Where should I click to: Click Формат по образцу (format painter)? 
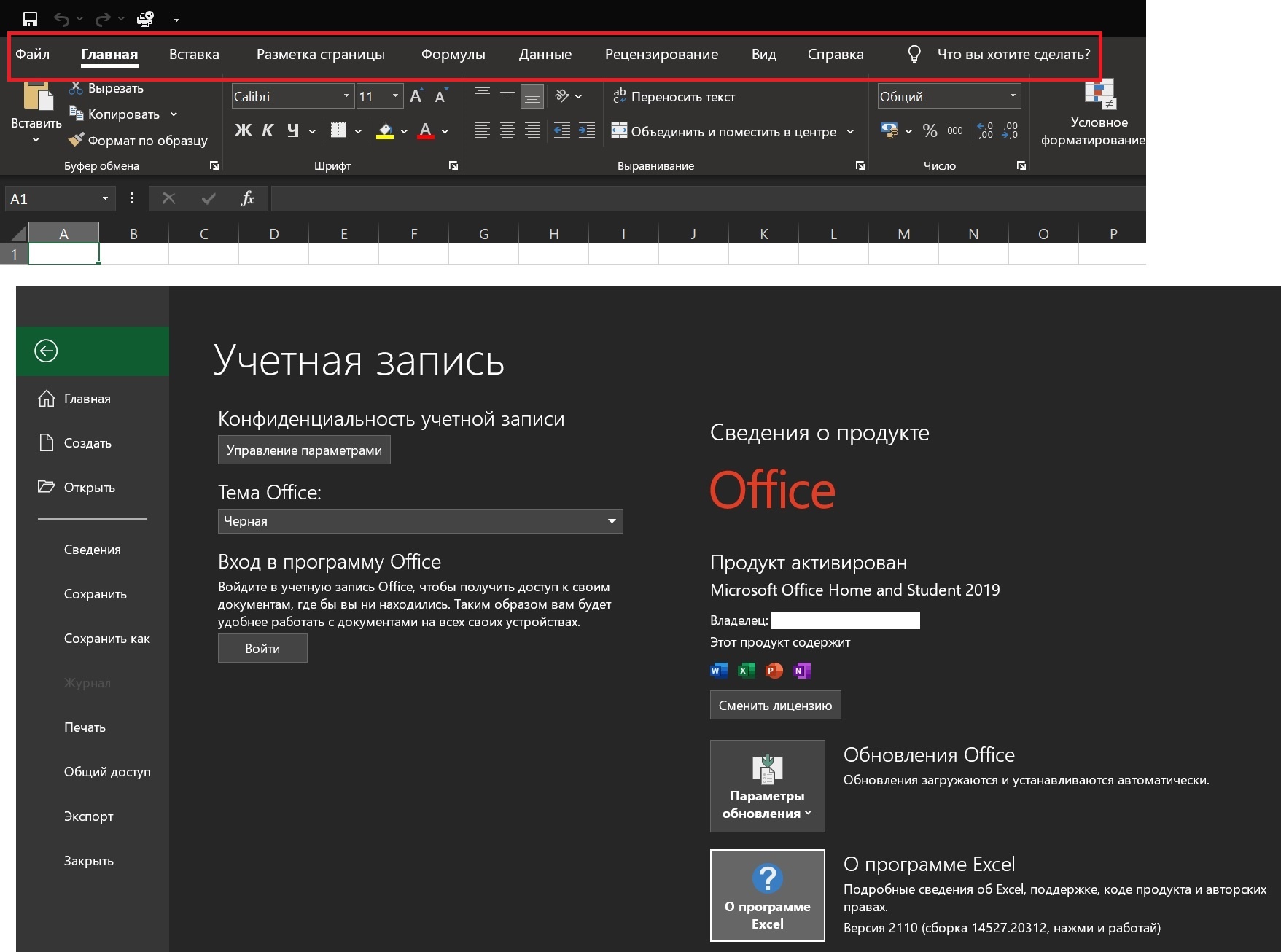pyautogui.click(x=138, y=140)
